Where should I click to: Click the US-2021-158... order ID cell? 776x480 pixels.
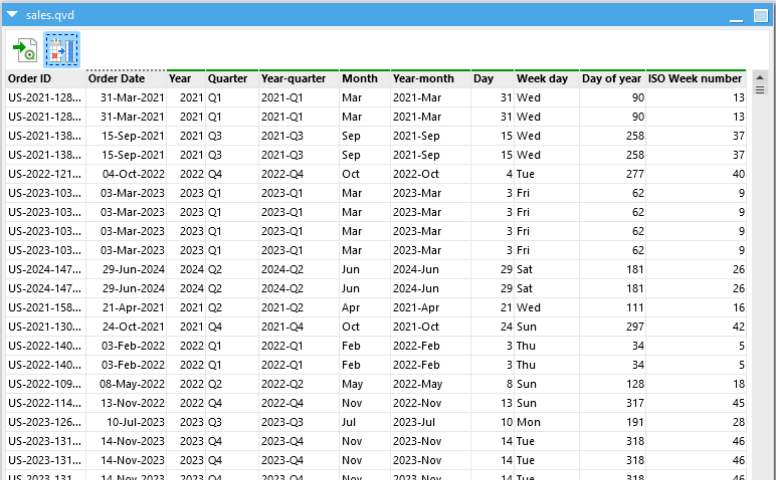pos(46,308)
